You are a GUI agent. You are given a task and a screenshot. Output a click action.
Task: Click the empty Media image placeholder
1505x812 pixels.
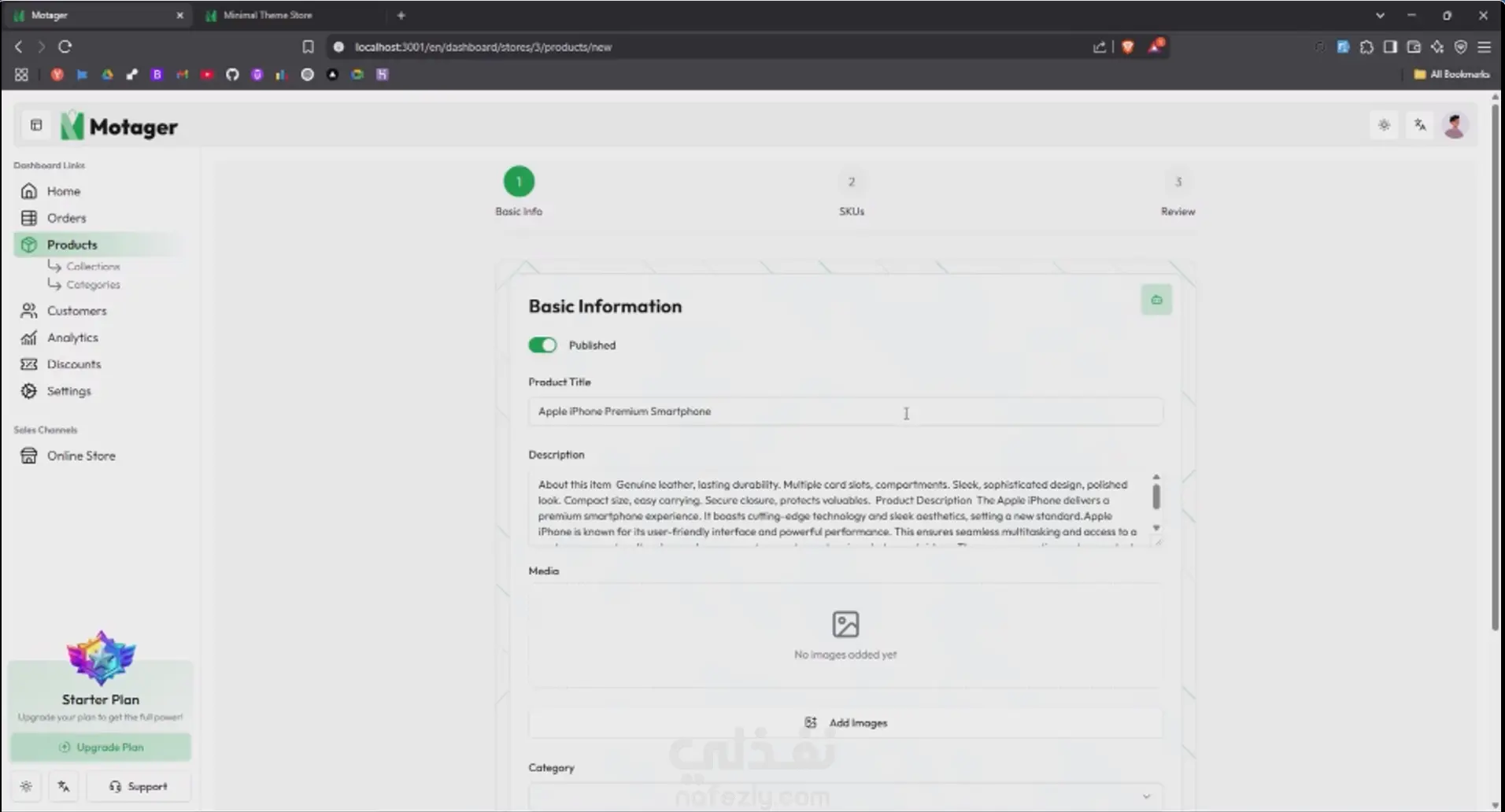click(845, 636)
